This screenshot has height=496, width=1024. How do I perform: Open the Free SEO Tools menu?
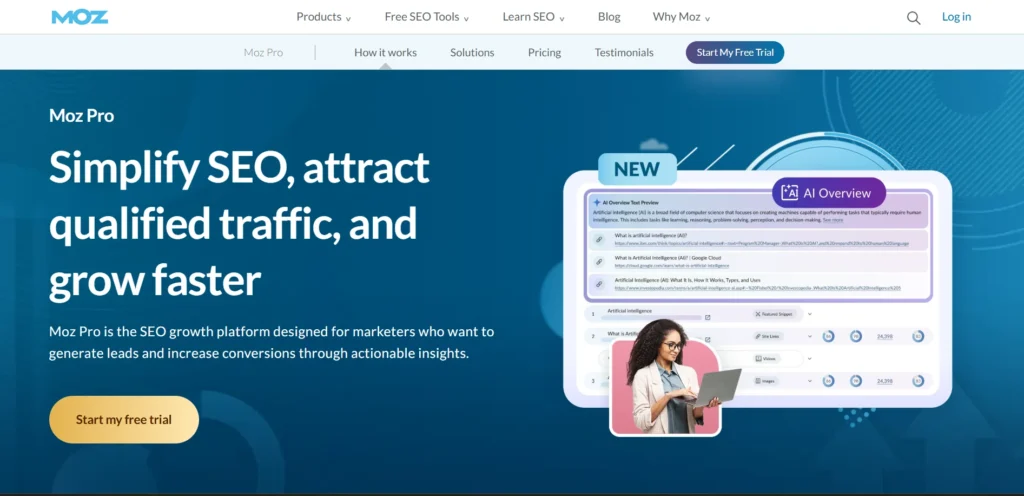coord(423,17)
